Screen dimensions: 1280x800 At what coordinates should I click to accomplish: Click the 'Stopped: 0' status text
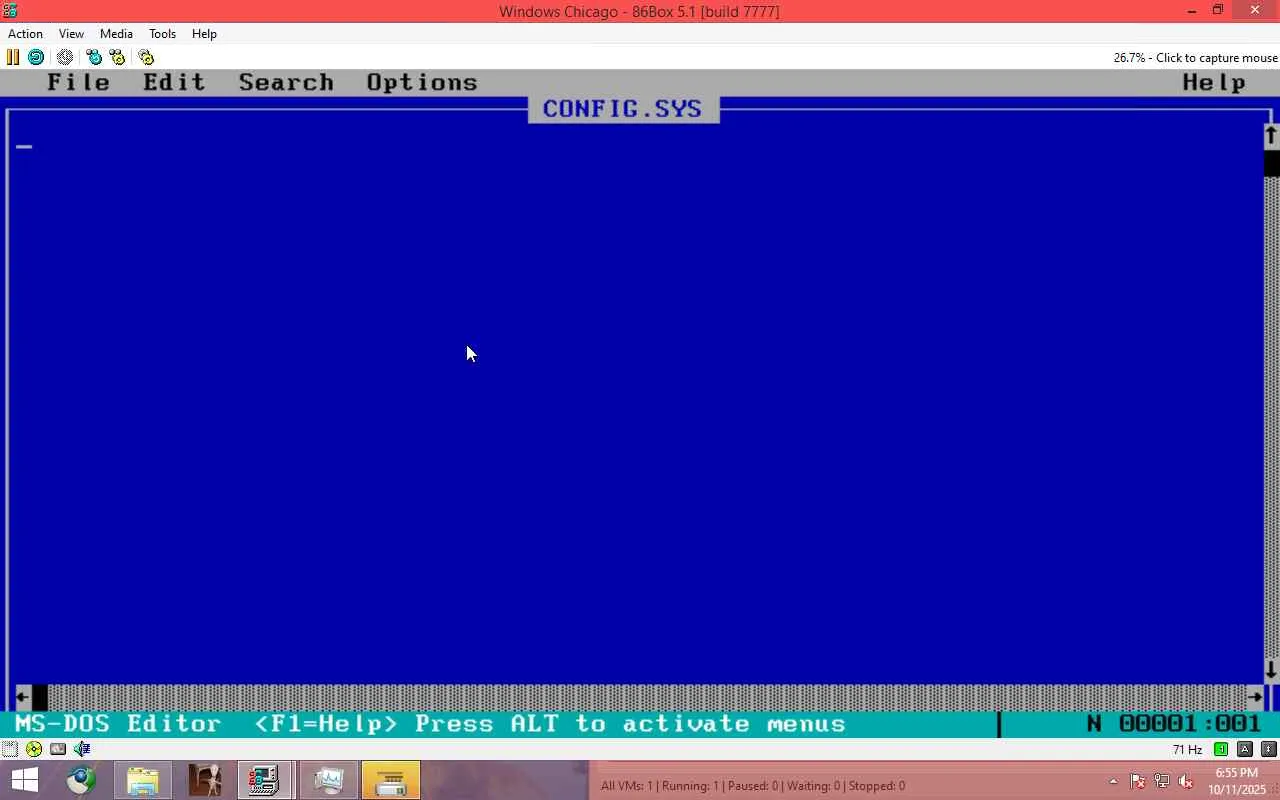pos(877,786)
